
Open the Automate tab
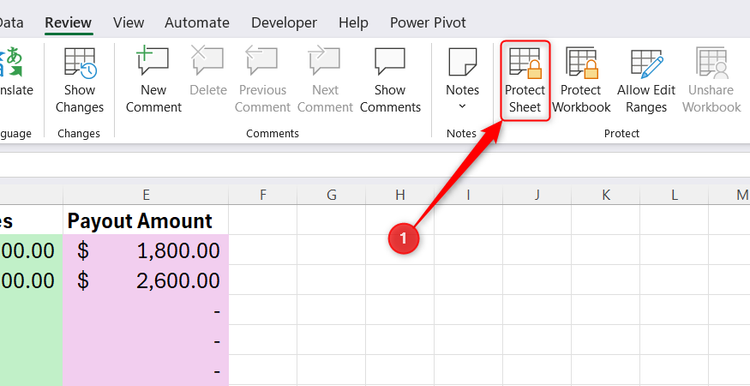197,22
